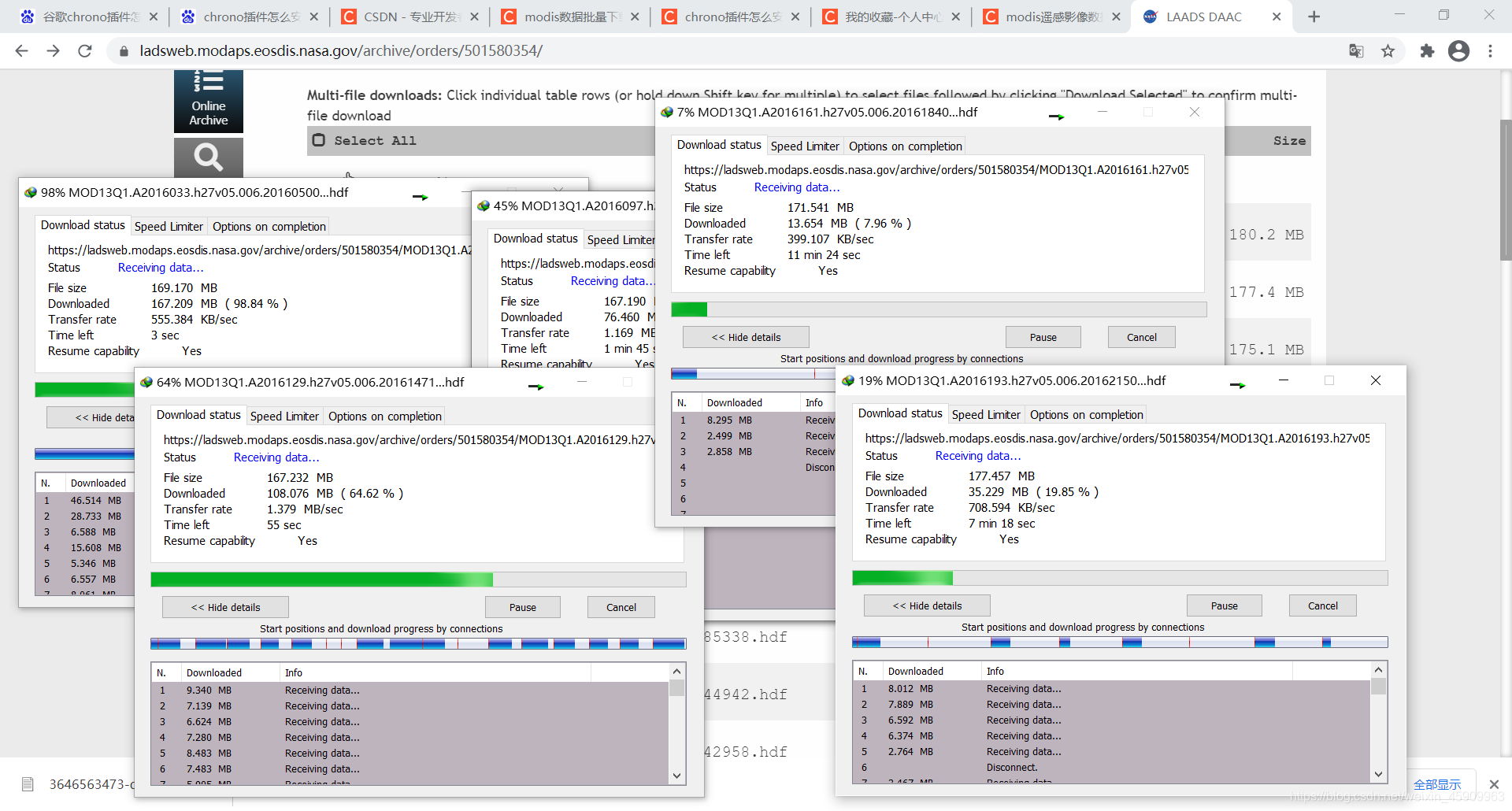Click the browser page vertical scrollbar
The height and width of the screenshot is (811, 1512).
[x=1506, y=189]
